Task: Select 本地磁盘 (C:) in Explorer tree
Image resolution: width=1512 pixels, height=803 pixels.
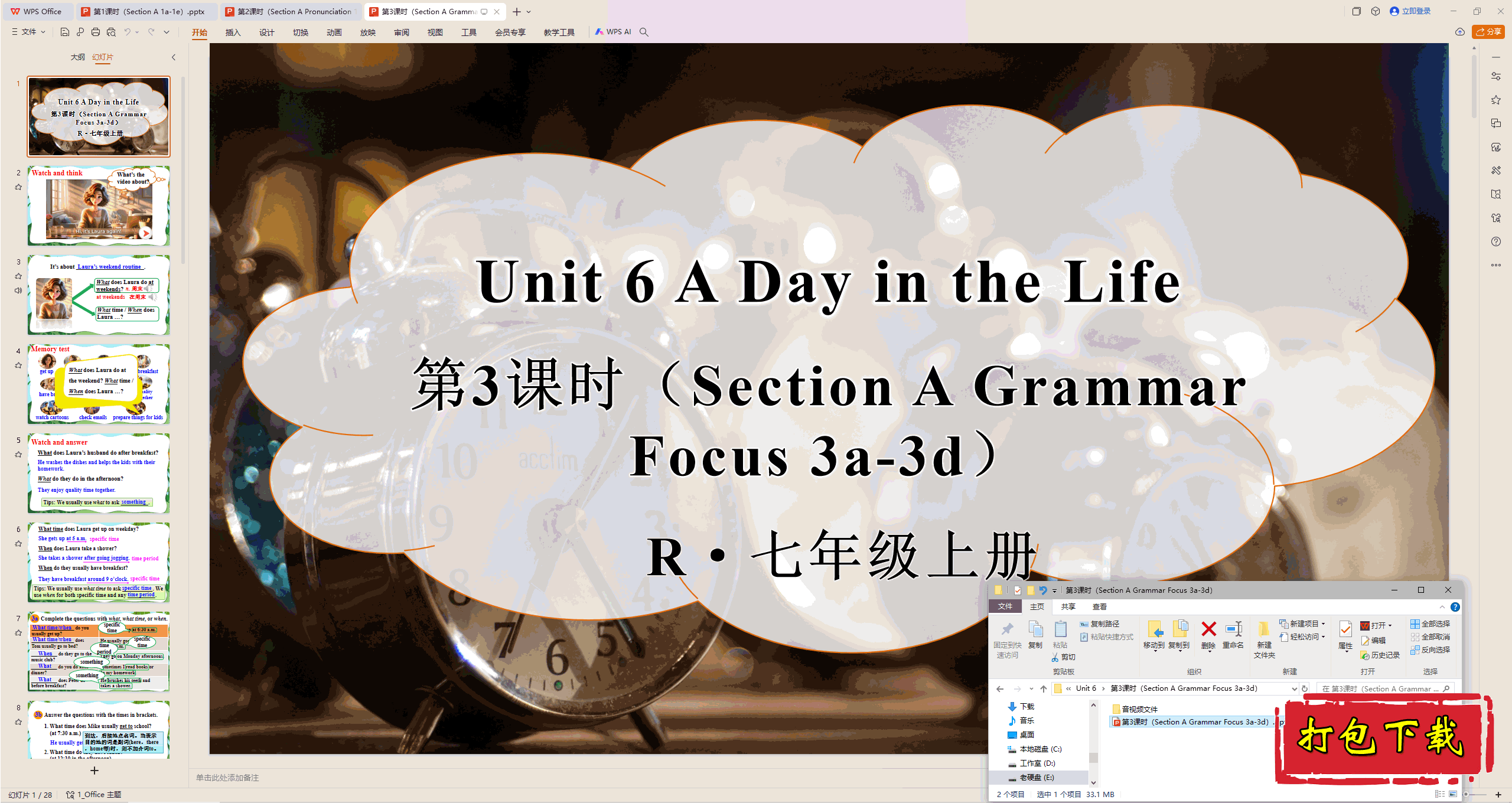Action: (1040, 749)
